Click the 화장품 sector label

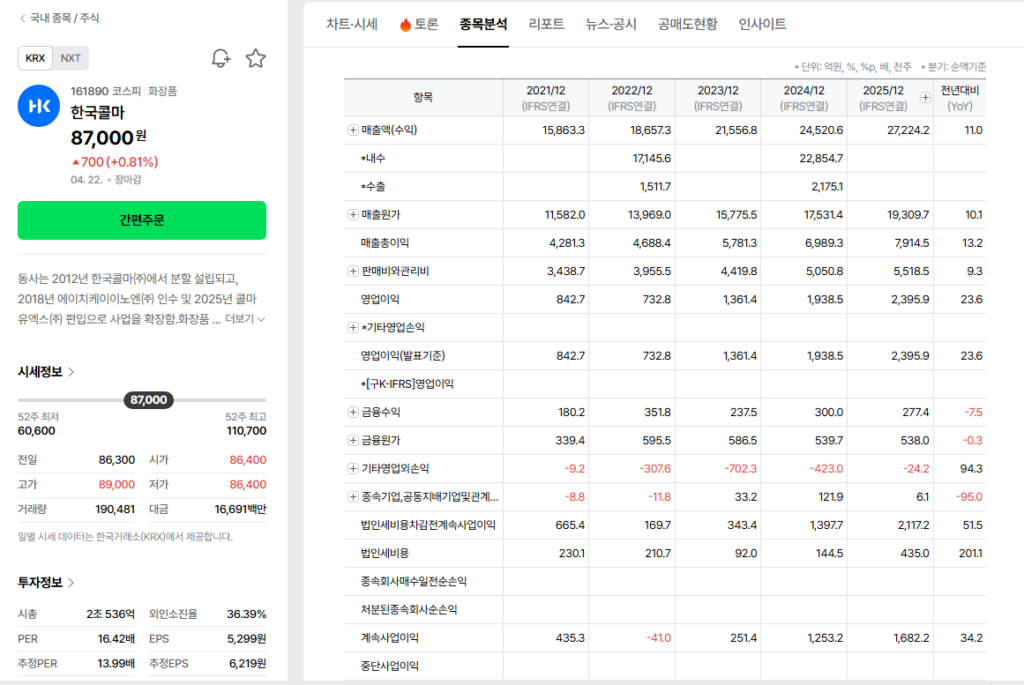click(162, 91)
